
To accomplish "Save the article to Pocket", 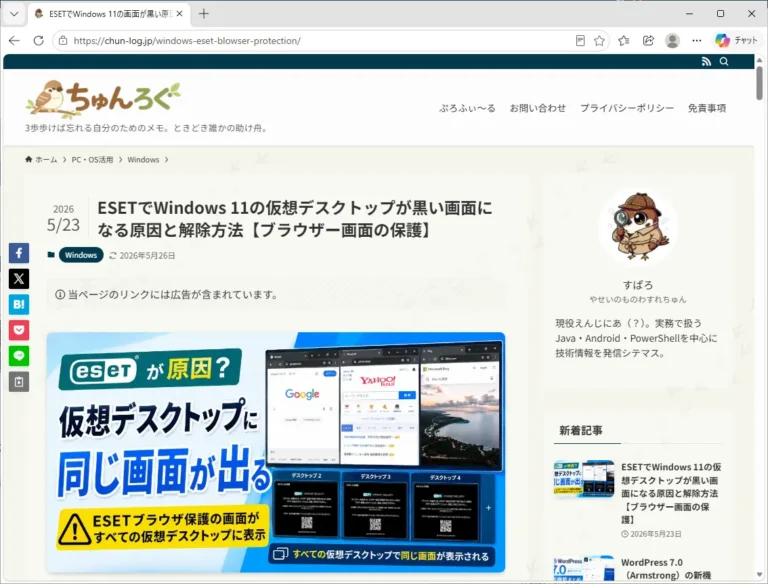I will tap(19, 330).
